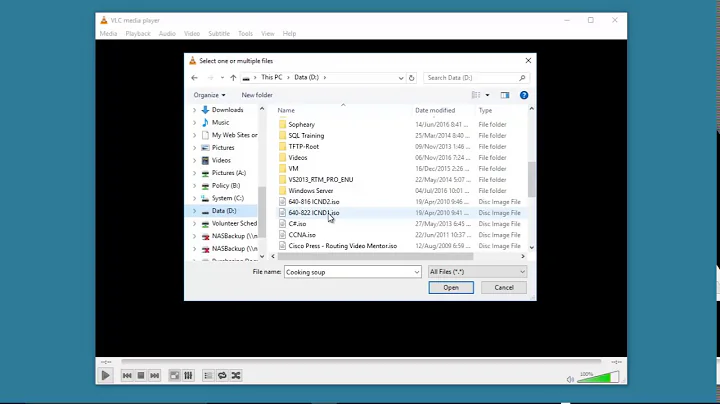This screenshot has width=720, height=404.
Task: Open recent locations dropdown arrow
Action: pos(222,78)
